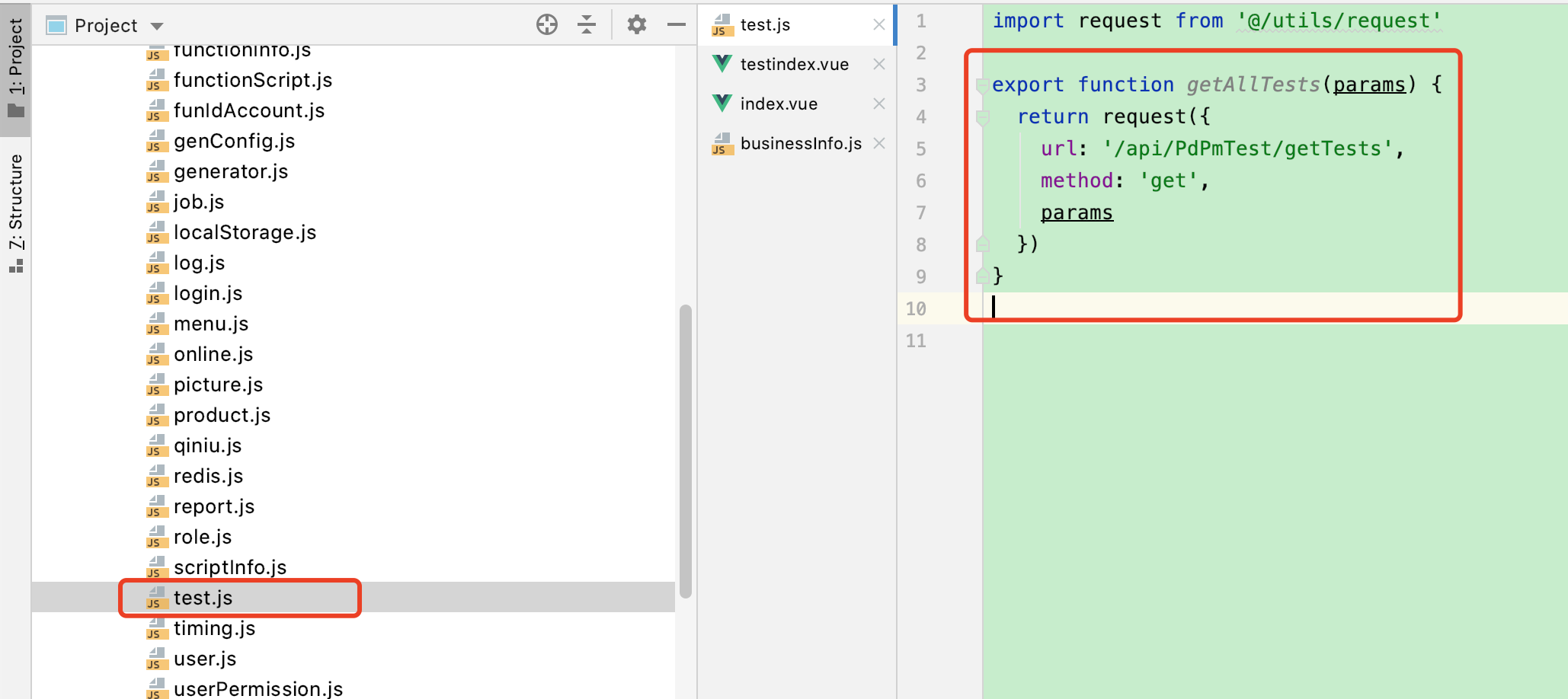Click the collapse all icon in Project panel

587,25
